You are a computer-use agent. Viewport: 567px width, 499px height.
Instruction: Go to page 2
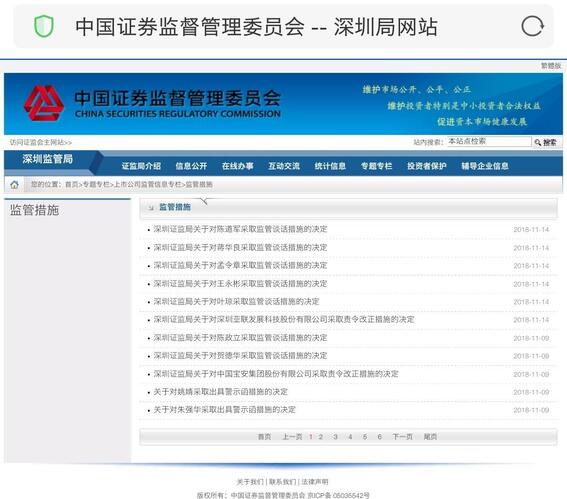click(320, 437)
